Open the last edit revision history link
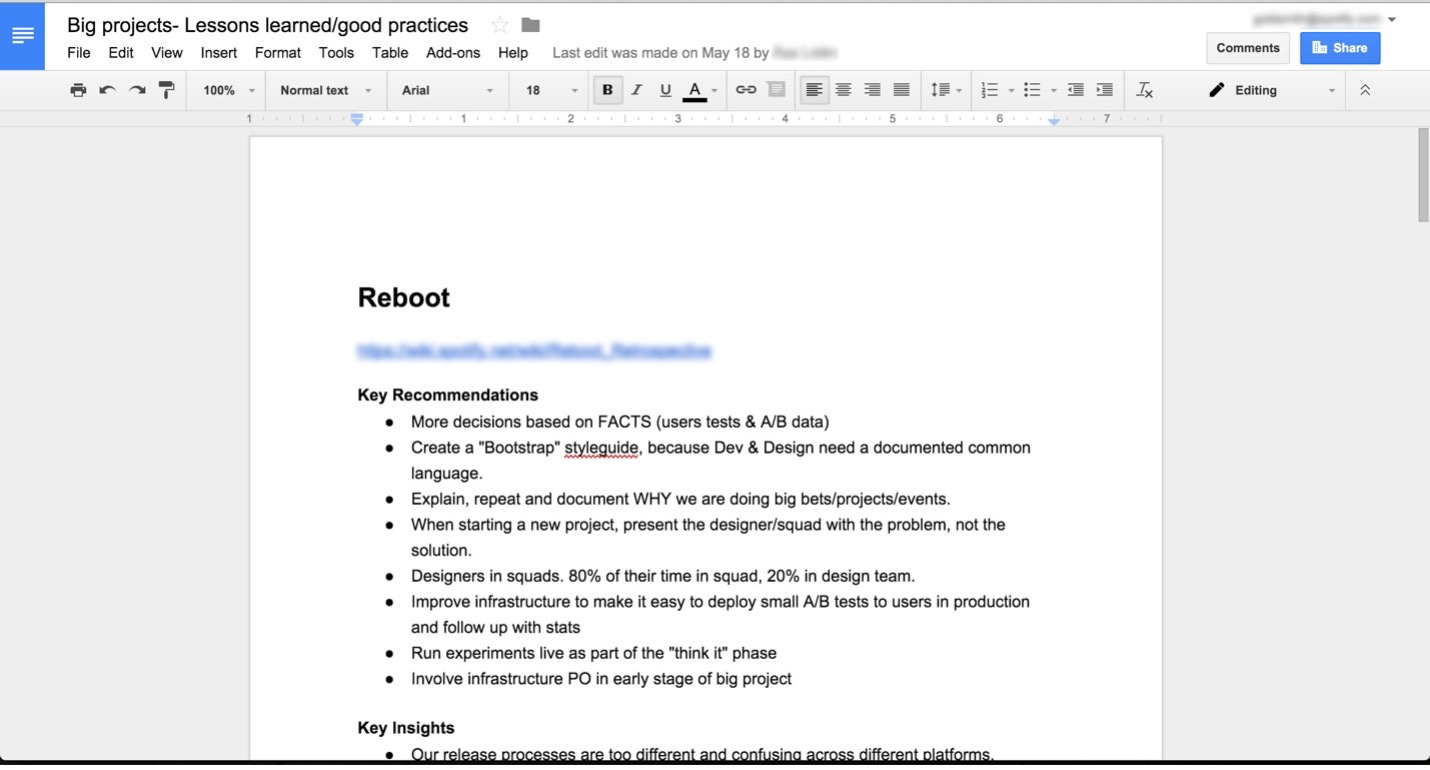 (694, 53)
